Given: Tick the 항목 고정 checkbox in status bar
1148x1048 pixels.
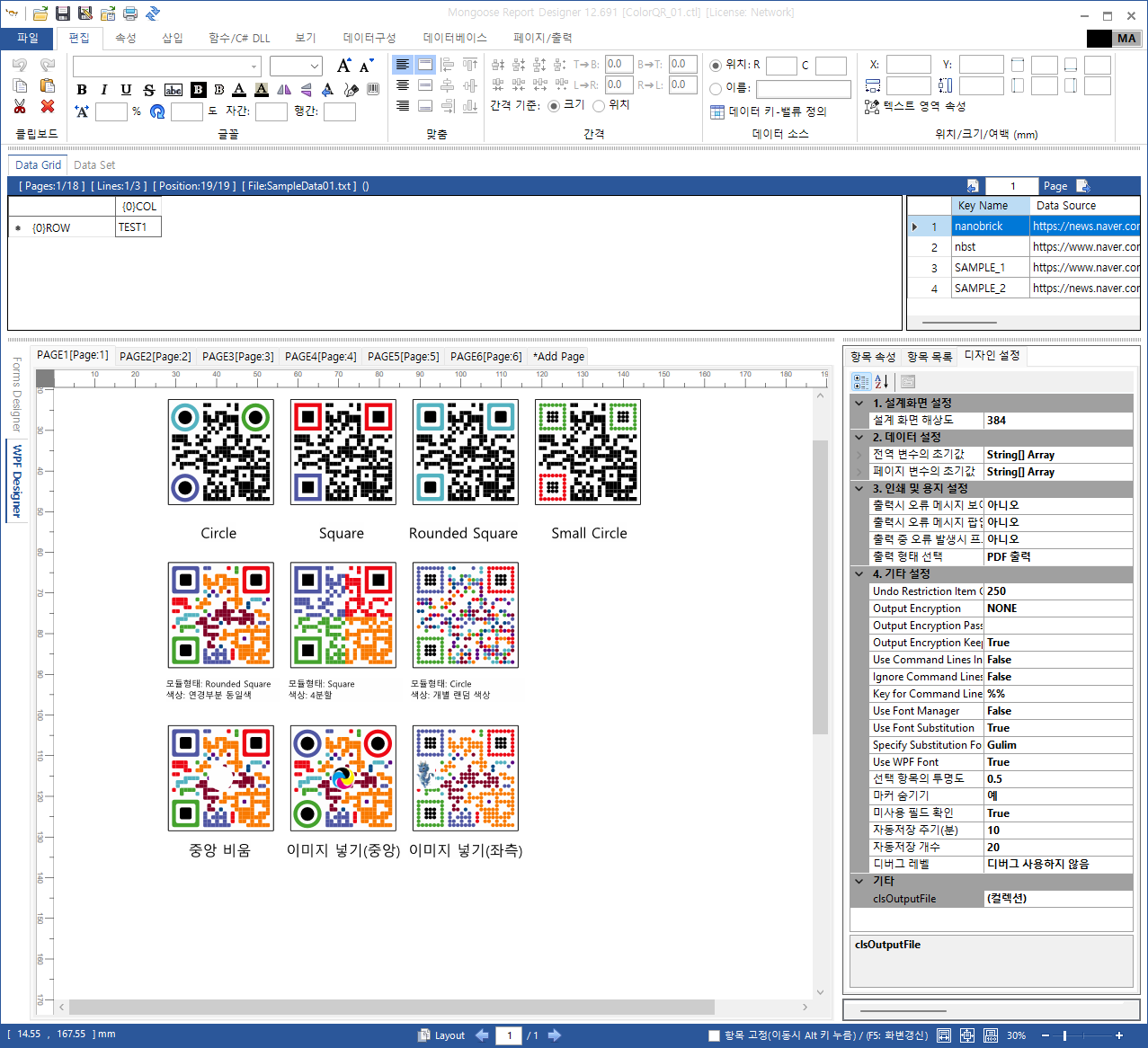Looking at the screenshot, I should 715,1035.
